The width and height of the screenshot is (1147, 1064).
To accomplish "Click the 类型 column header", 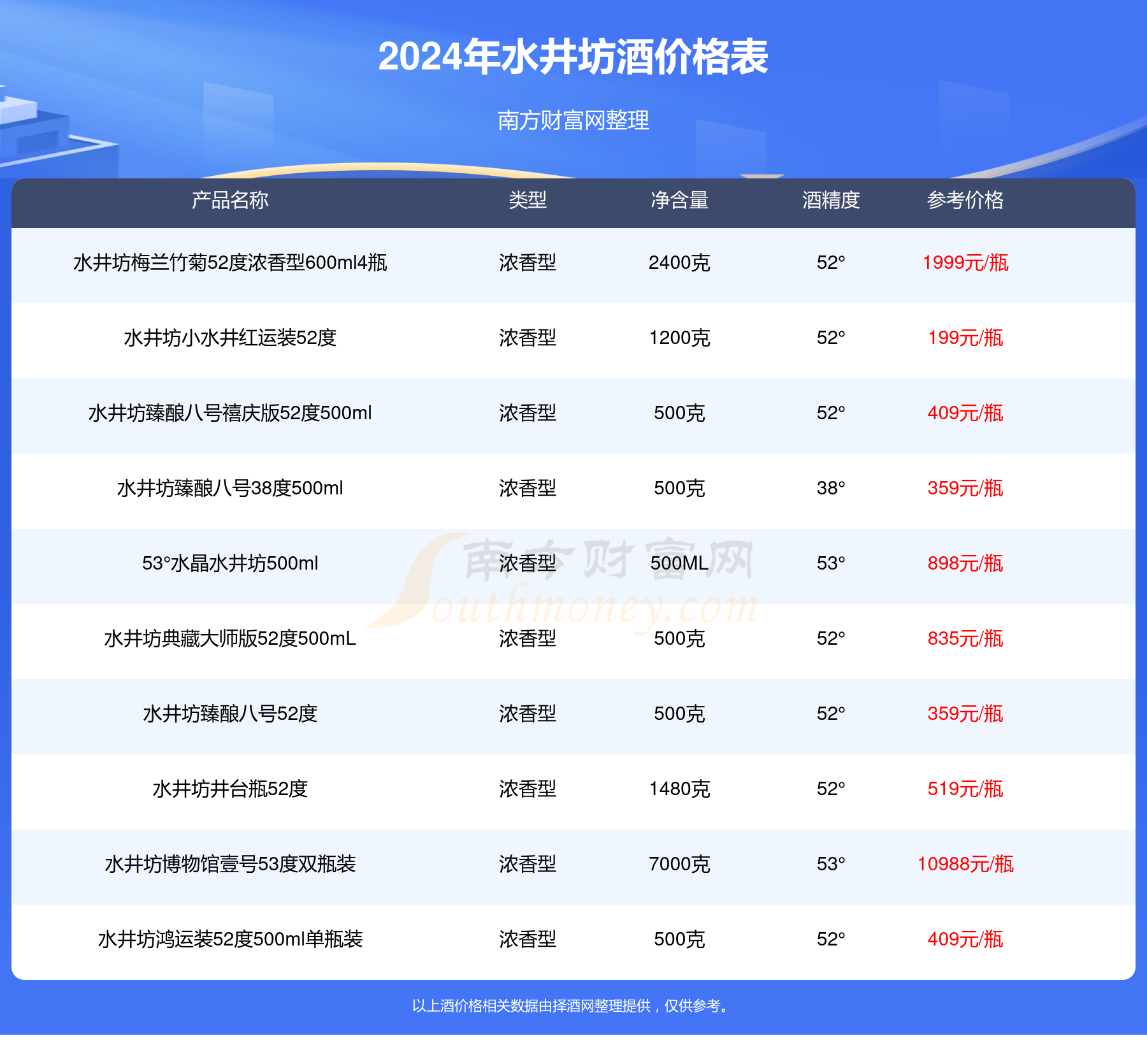I will (x=528, y=200).
